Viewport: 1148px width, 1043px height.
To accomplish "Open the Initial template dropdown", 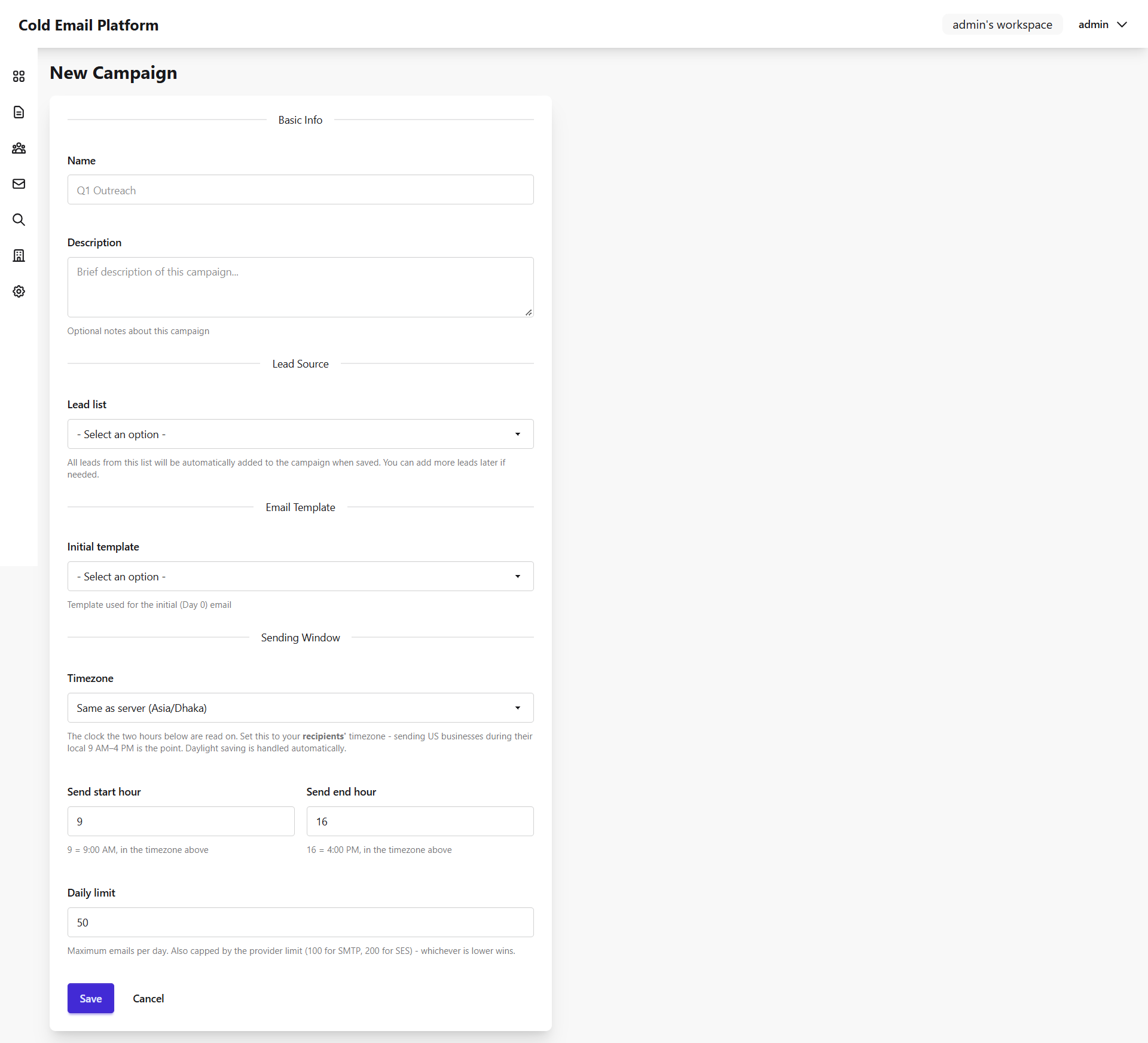I will pyautogui.click(x=300, y=576).
